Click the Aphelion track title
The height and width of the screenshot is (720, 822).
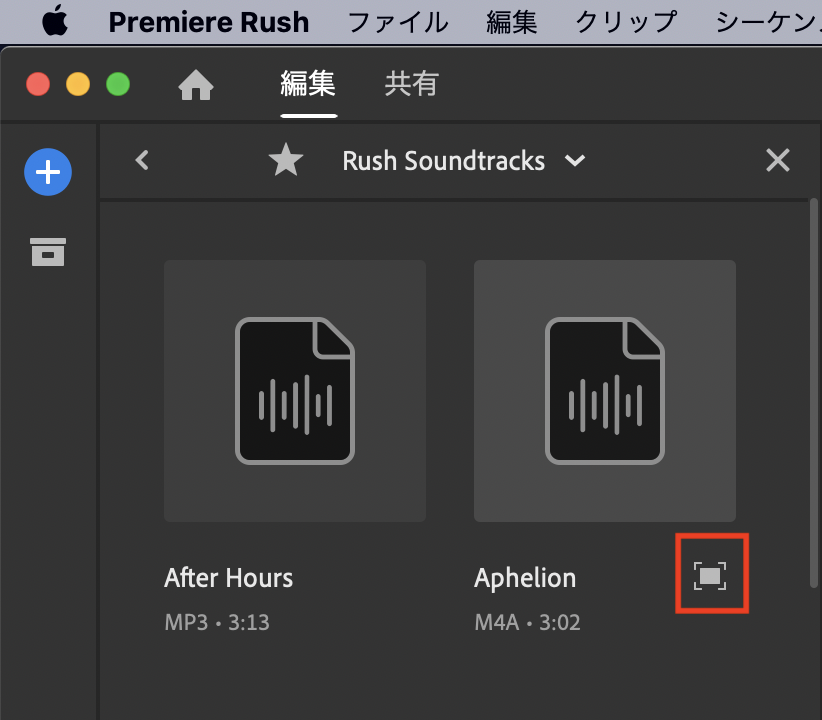[x=525, y=578]
